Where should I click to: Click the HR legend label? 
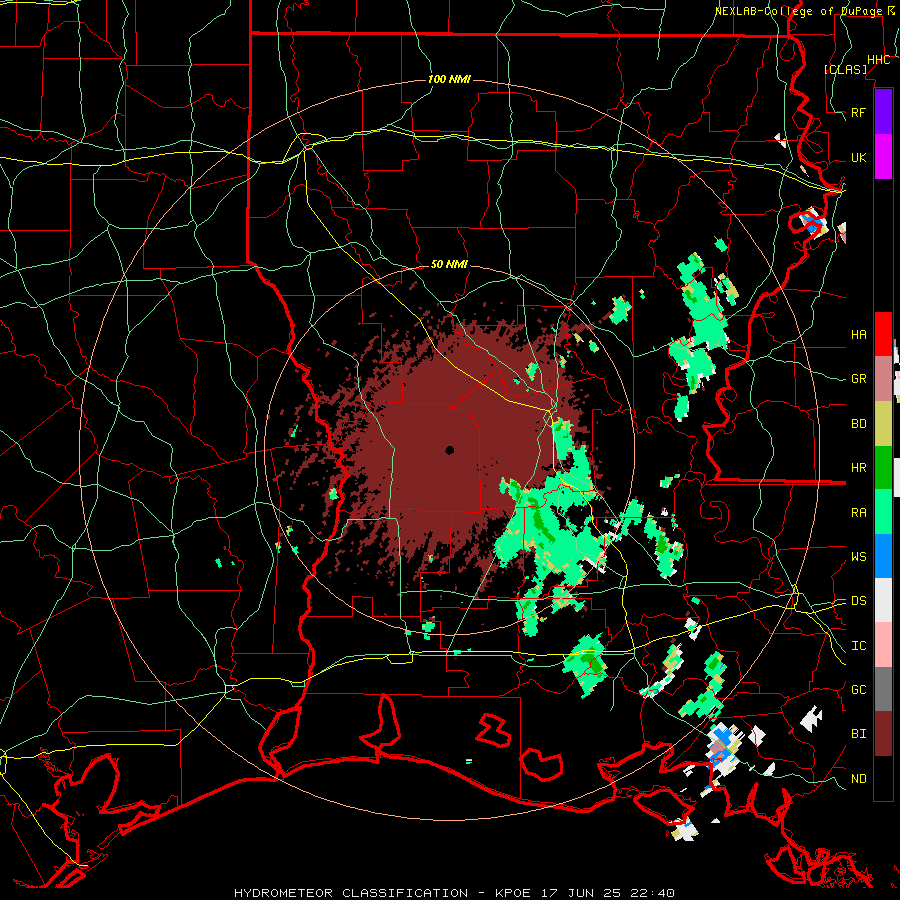858,468
